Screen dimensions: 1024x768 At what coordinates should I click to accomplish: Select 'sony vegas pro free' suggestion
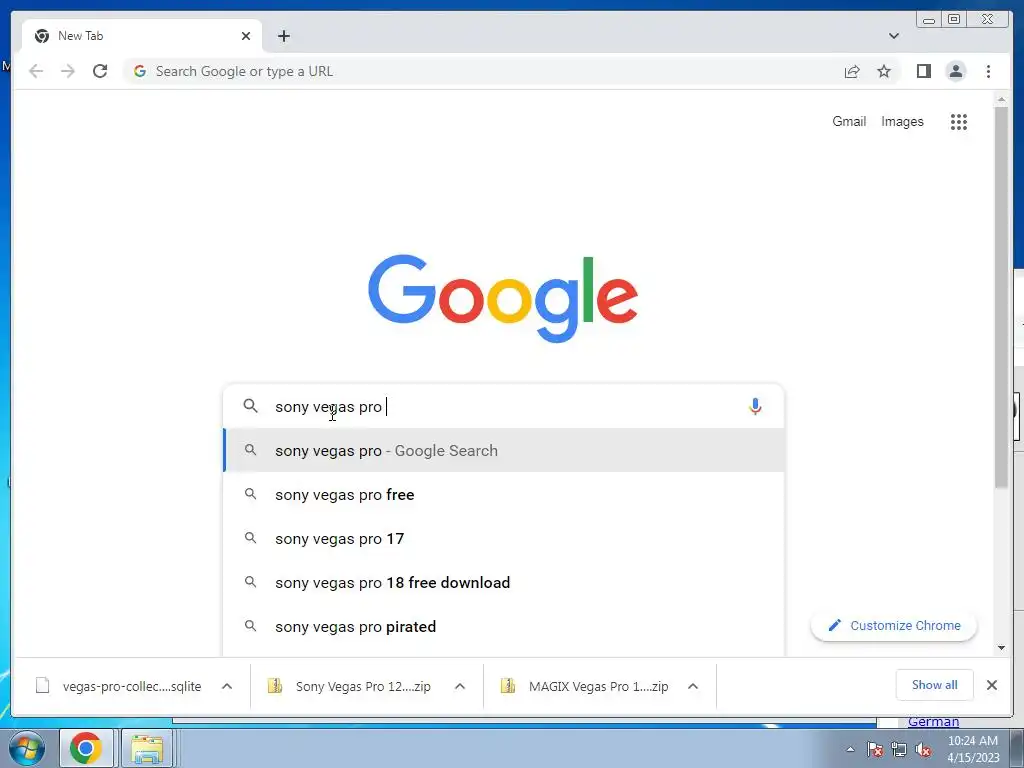(x=504, y=494)
